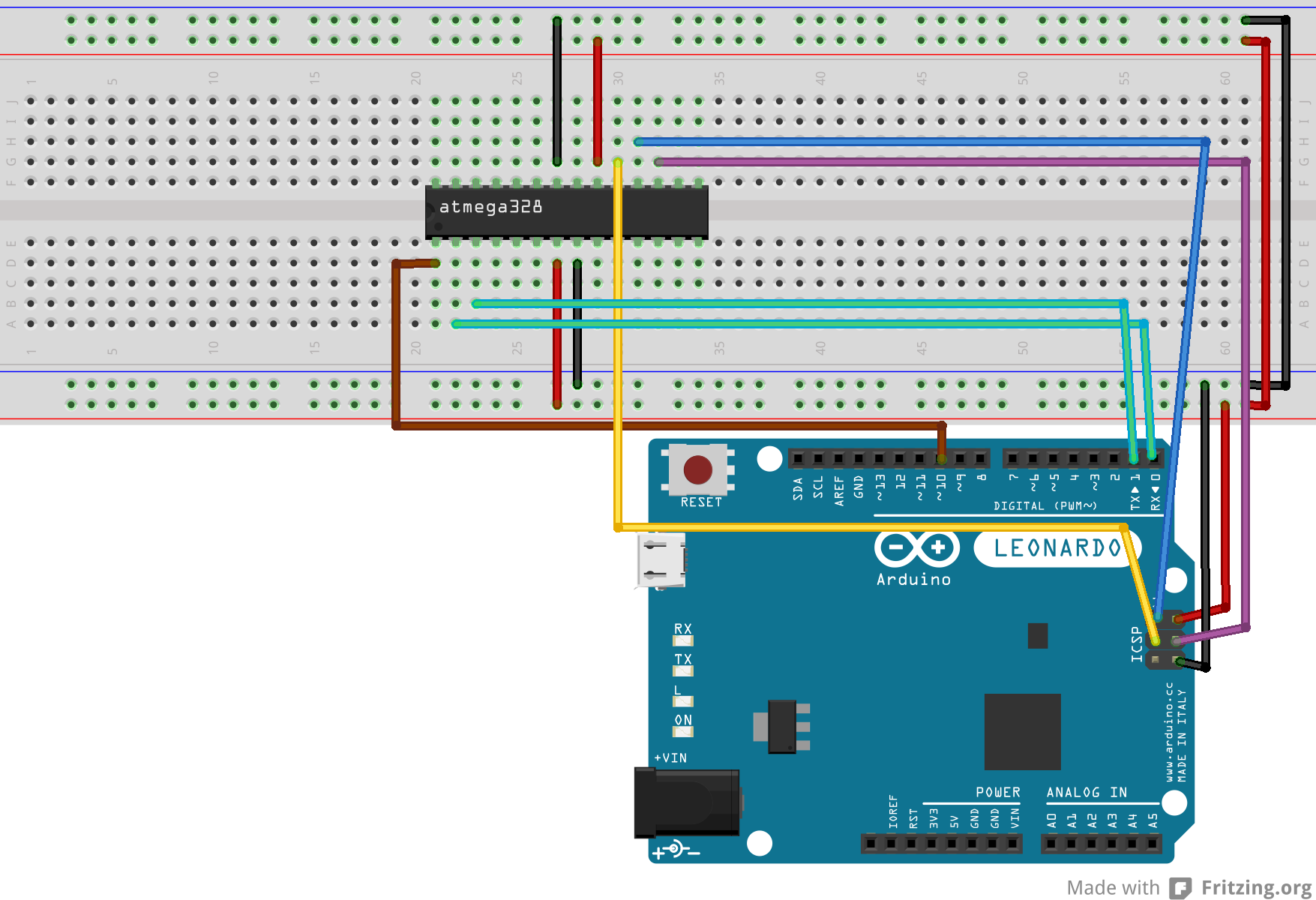
Task: Select pin A0 on the analog header
Action: (x=1051, y=844)
